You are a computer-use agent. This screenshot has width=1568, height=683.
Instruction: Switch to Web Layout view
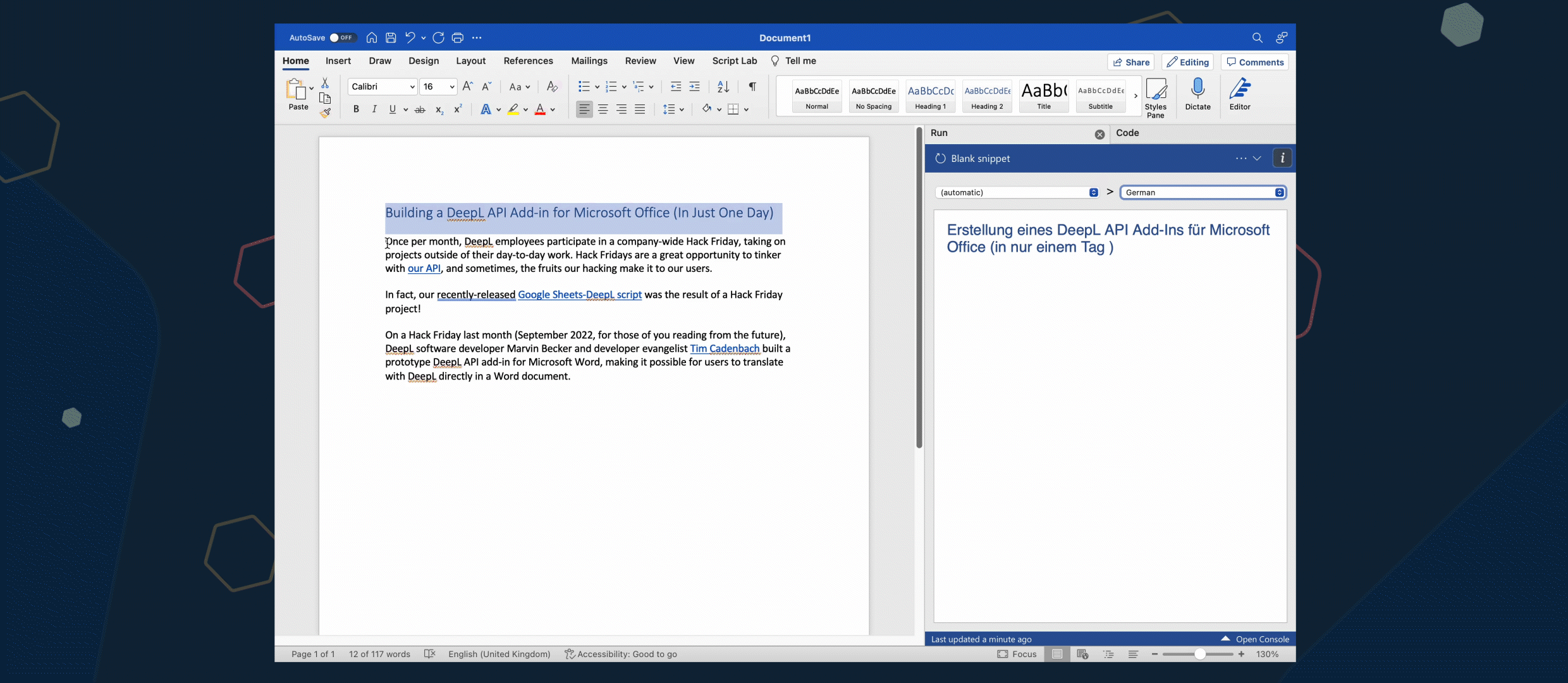tap(1082, 654)
